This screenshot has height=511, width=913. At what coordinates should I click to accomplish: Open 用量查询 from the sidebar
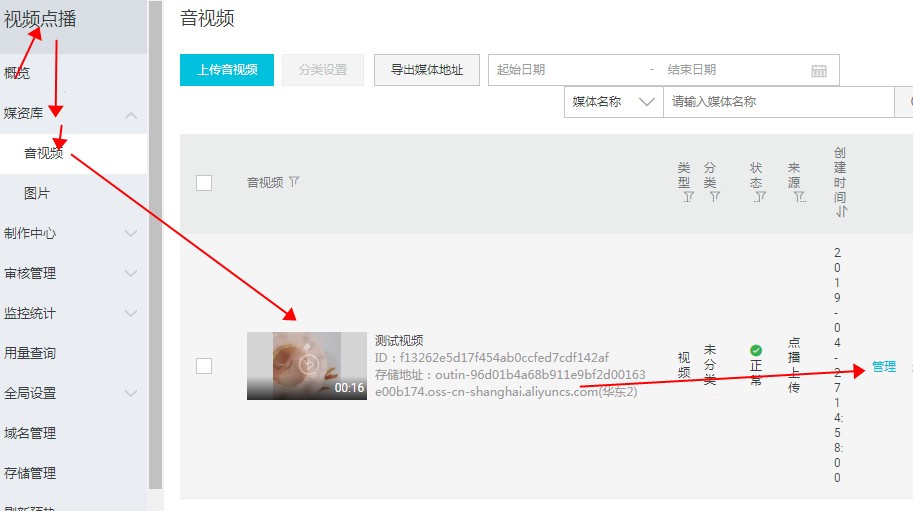click(30, 353)
